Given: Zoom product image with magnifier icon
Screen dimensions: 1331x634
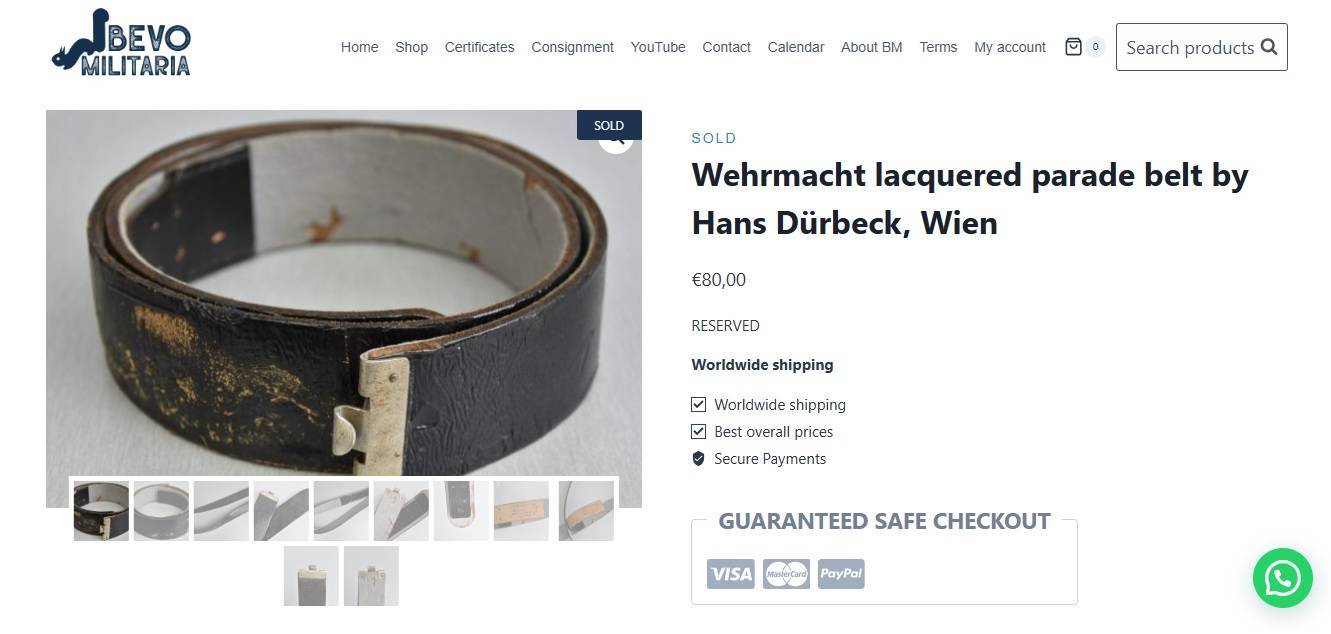Looking at the screenshot, I should coord(617,139).
